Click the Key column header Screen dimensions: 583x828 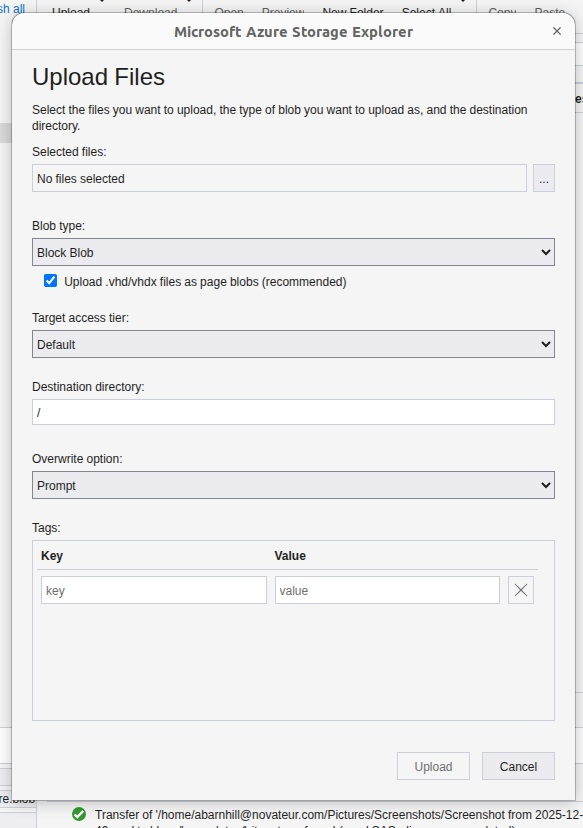click(x=52, y=556)
